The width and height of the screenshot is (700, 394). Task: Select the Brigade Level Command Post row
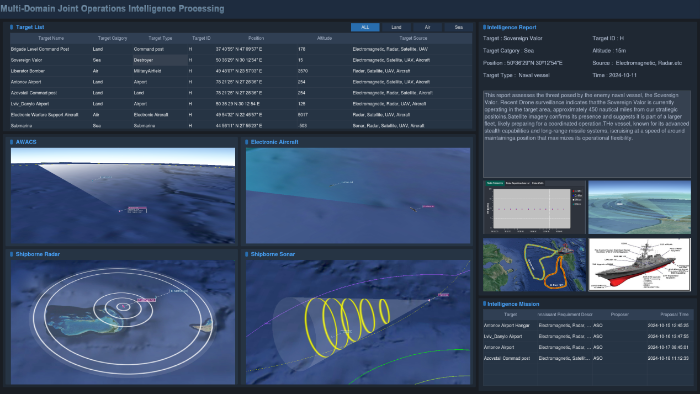[x=241, y=49]
